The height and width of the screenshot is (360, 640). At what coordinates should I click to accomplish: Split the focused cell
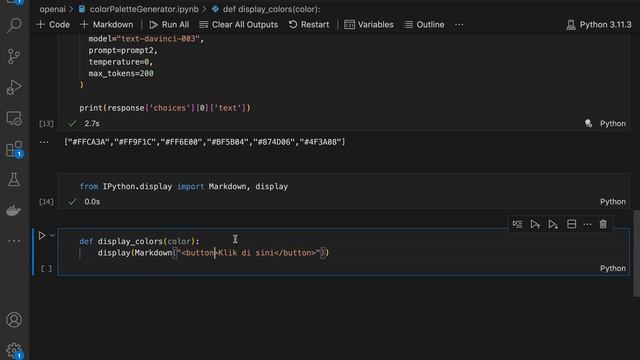[571, 224]
